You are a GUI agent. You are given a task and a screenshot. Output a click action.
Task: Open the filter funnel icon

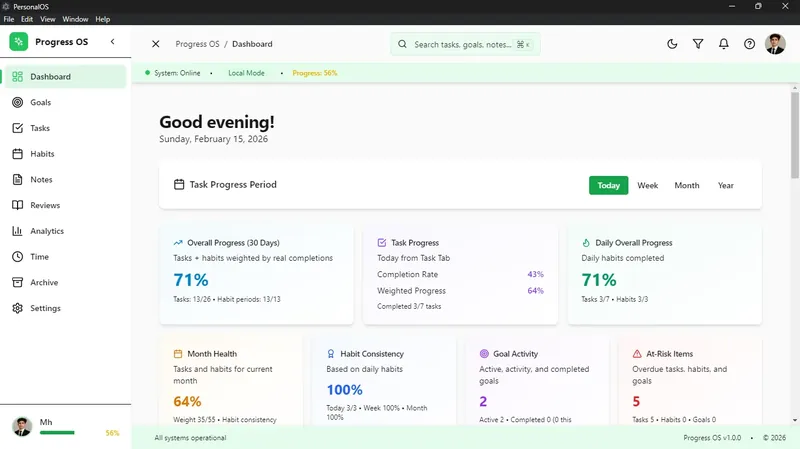click(x=698, y=44)
